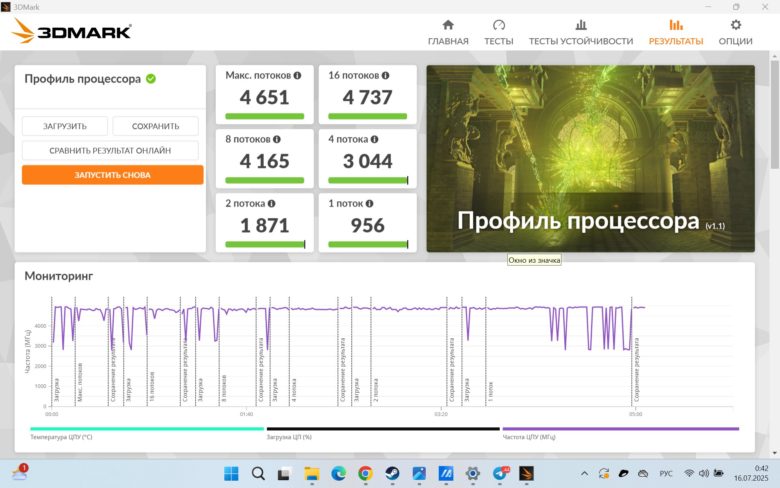Open the clock and date 16.07.2025
The height and width of the screenshot is (488, 780).
[x=751, y=473]
